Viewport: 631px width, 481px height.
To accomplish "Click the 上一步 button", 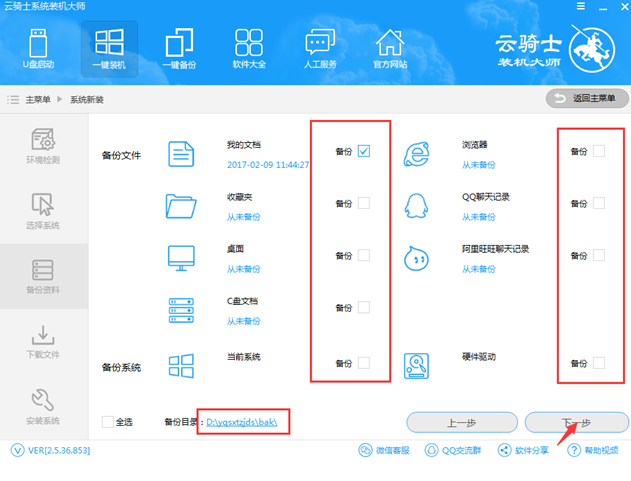I will (462, 422).
